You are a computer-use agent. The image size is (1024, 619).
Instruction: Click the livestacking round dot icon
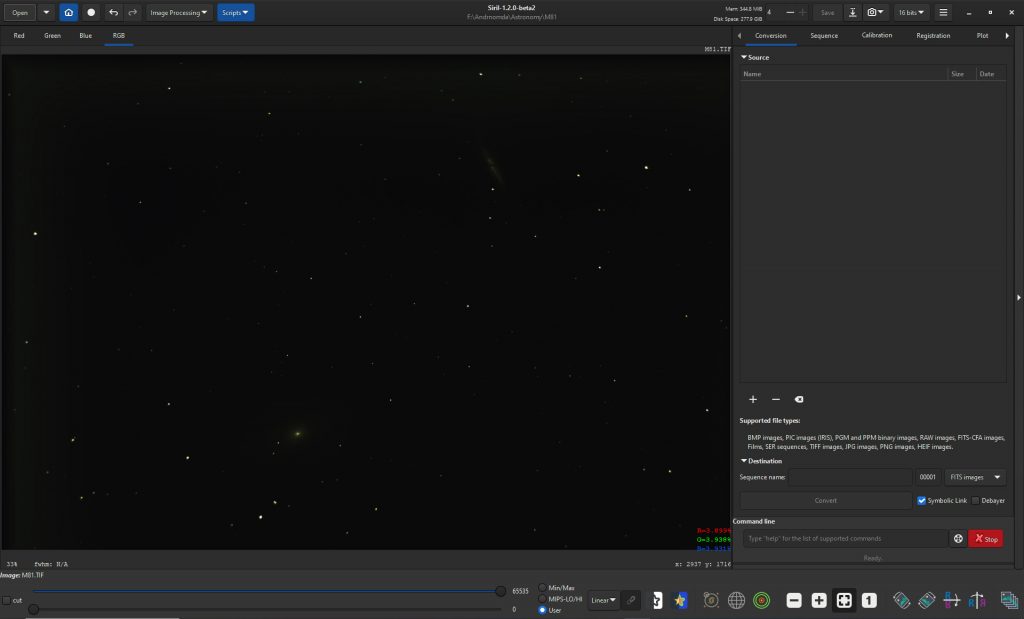[91, 12]
